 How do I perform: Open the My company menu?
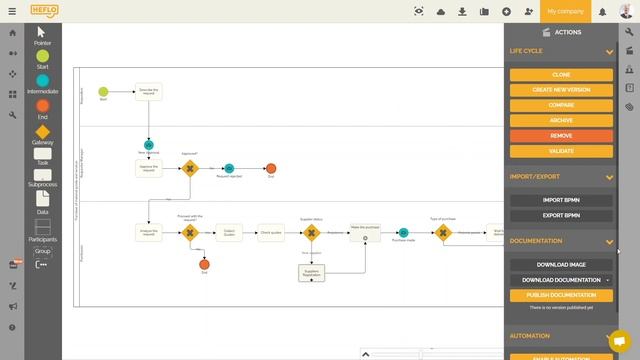pyautogui.click(x=565, y=11)
